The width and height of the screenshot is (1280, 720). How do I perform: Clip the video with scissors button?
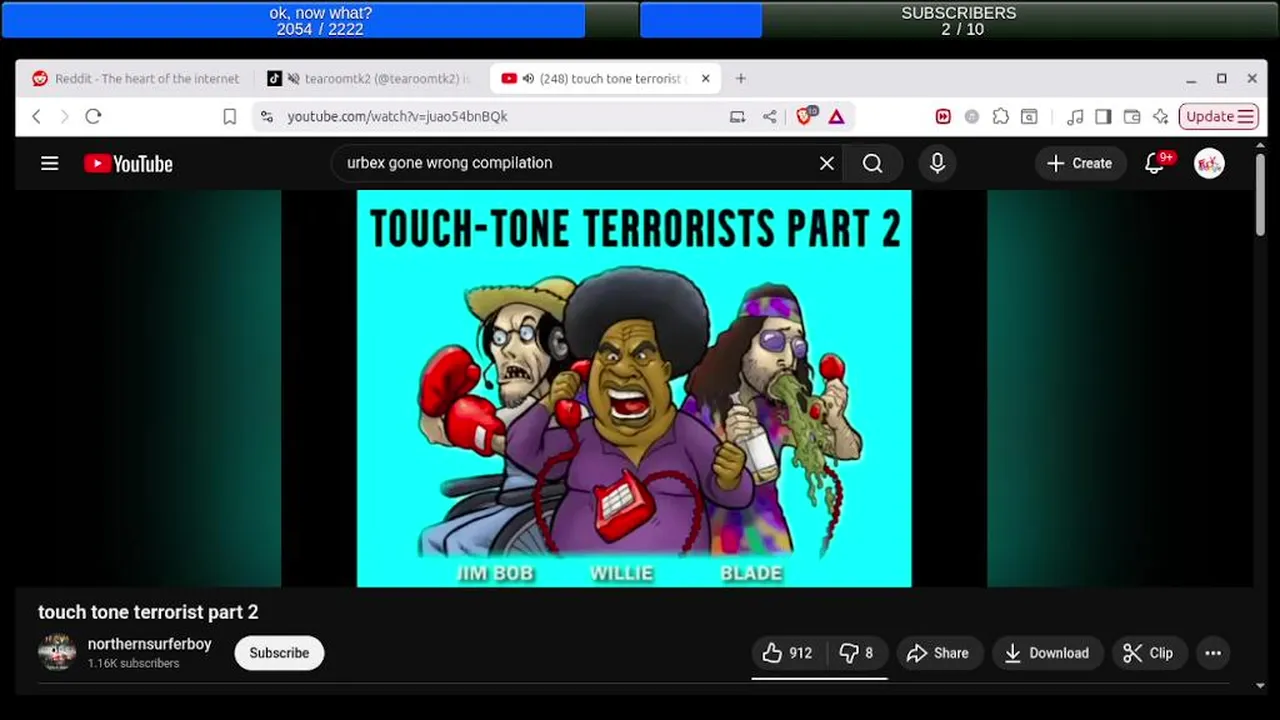point(1148,653)
